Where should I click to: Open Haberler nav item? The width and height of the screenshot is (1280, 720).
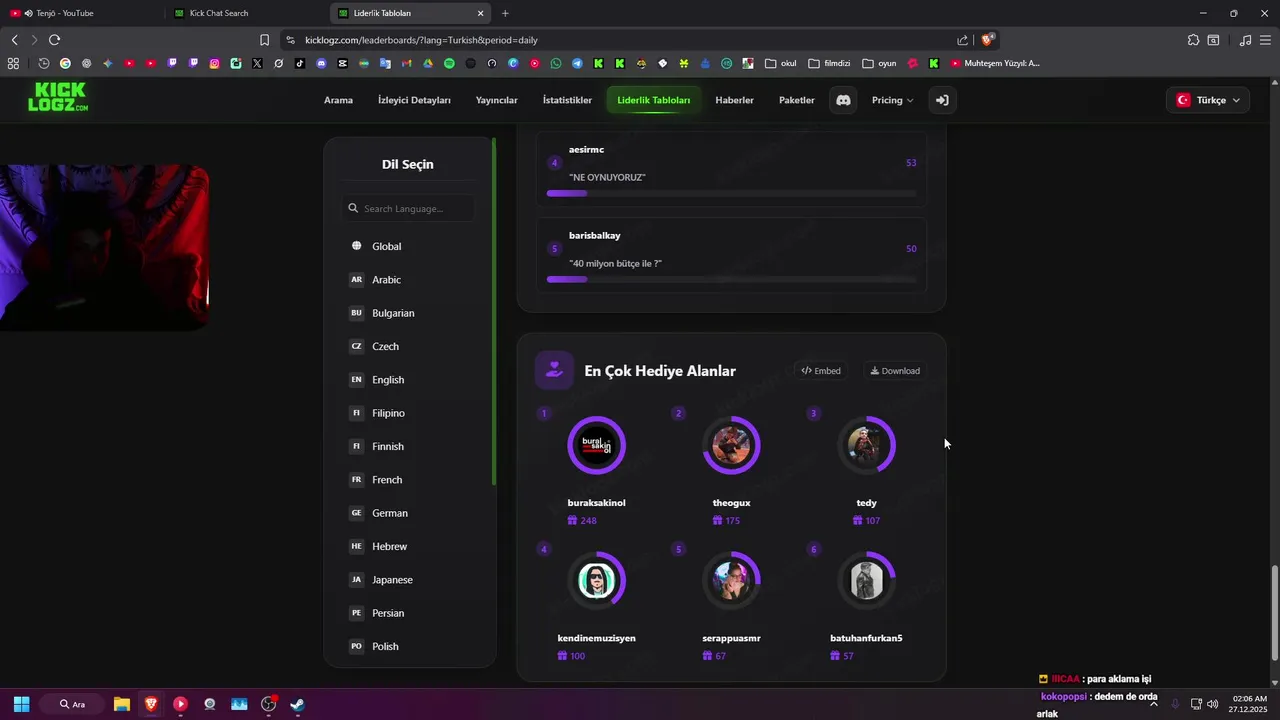[734, 100]
